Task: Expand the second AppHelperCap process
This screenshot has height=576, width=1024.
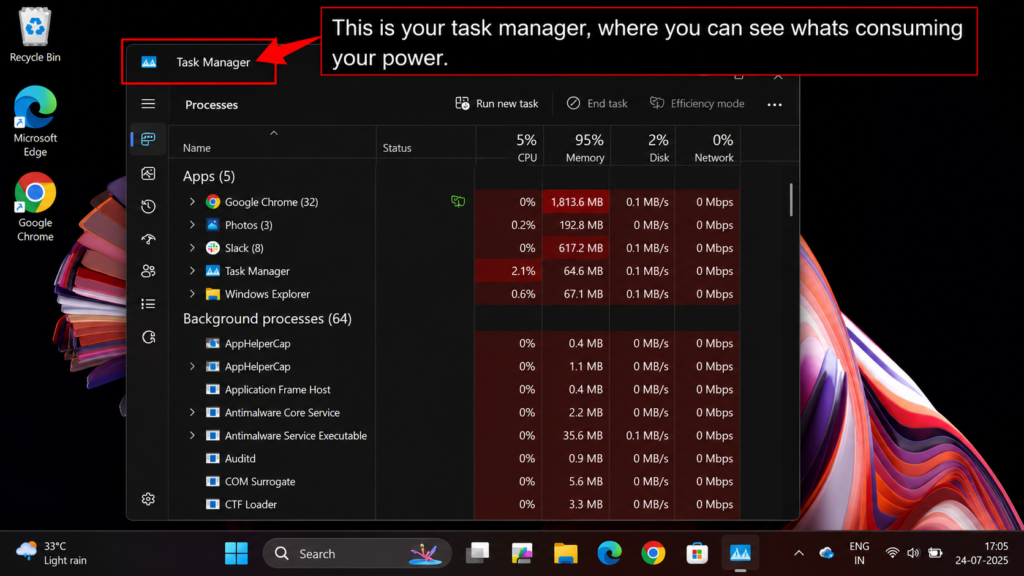Action: (x=192, y=366)
